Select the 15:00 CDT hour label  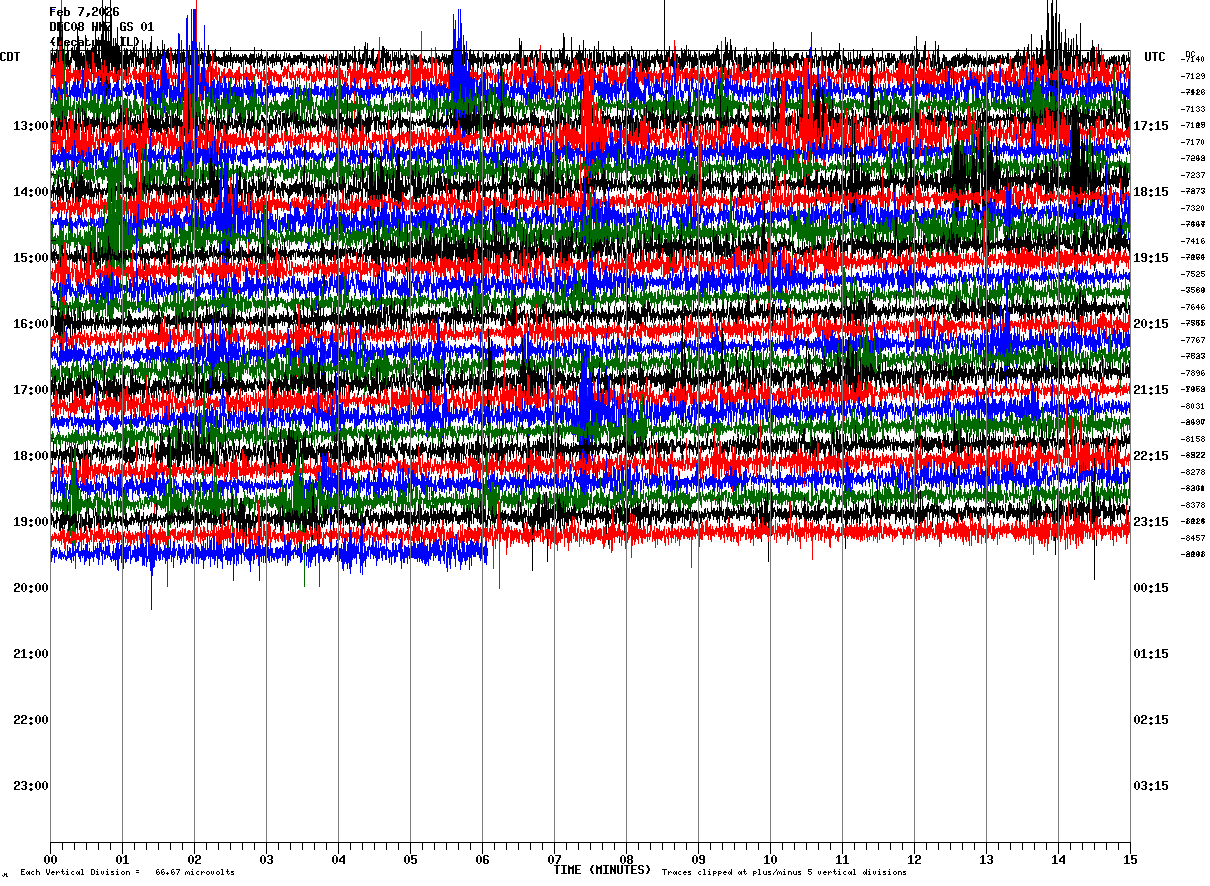(x=31, y=258)
